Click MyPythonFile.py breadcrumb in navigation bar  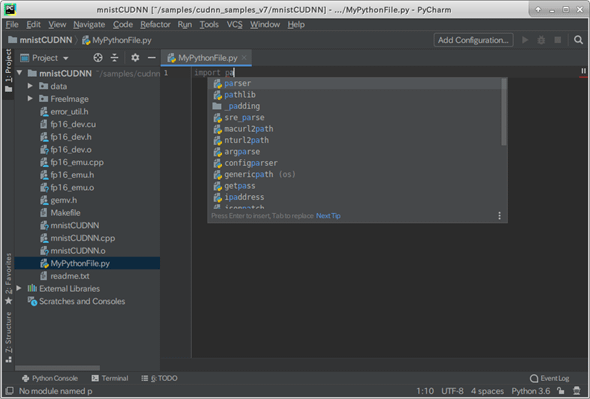(x=117, y=40)
